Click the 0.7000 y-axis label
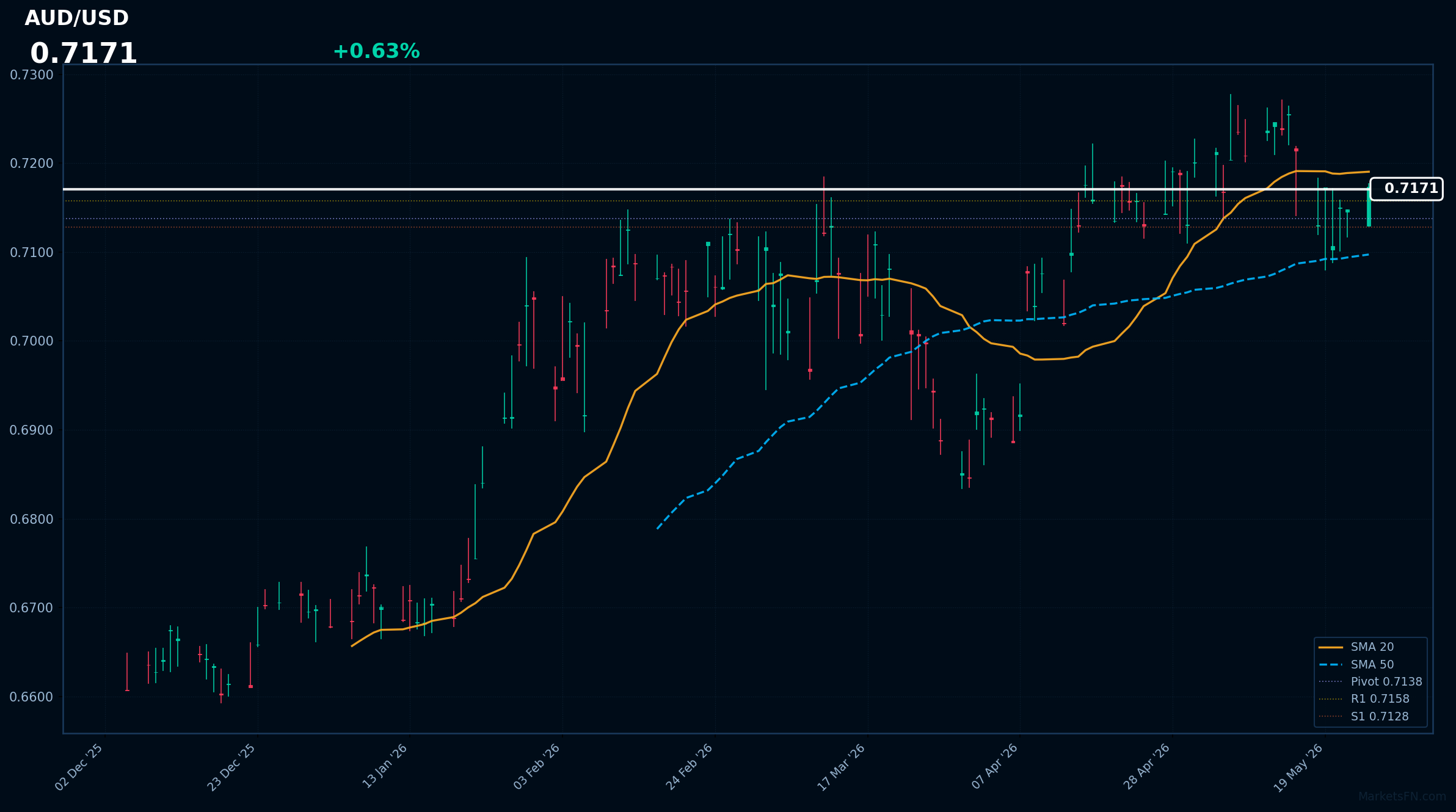 click(32, 341)
